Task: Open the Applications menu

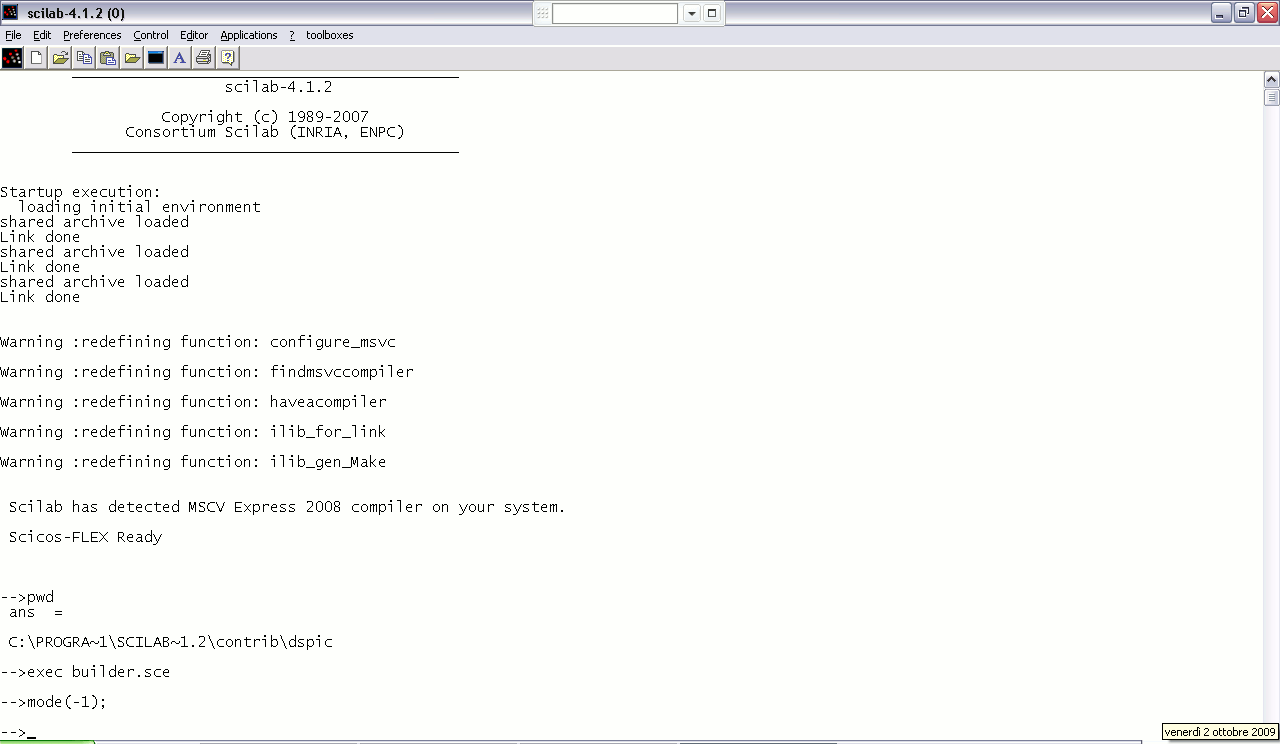Action: click(249, 35)
